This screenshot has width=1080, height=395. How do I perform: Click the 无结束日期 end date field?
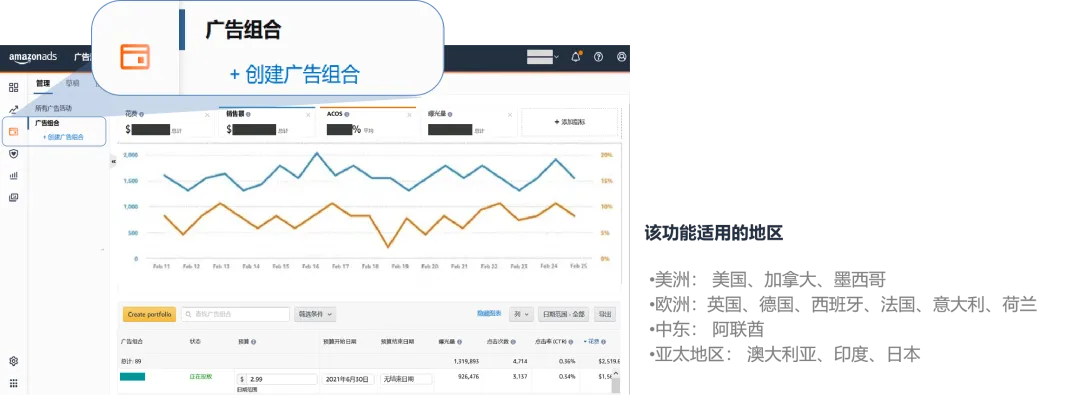pos(406,379)
